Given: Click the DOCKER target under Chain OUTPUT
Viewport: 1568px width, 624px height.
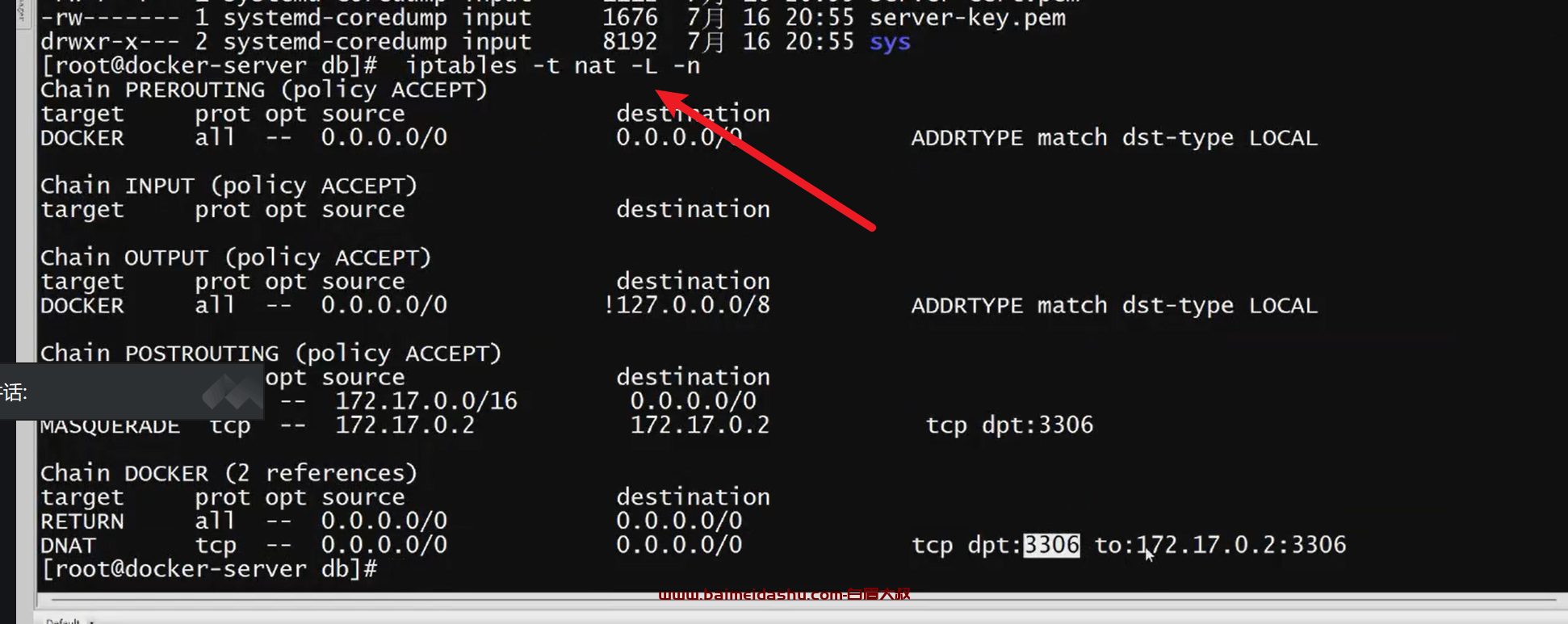Looking at the screenshot, I should coord(82,306).
